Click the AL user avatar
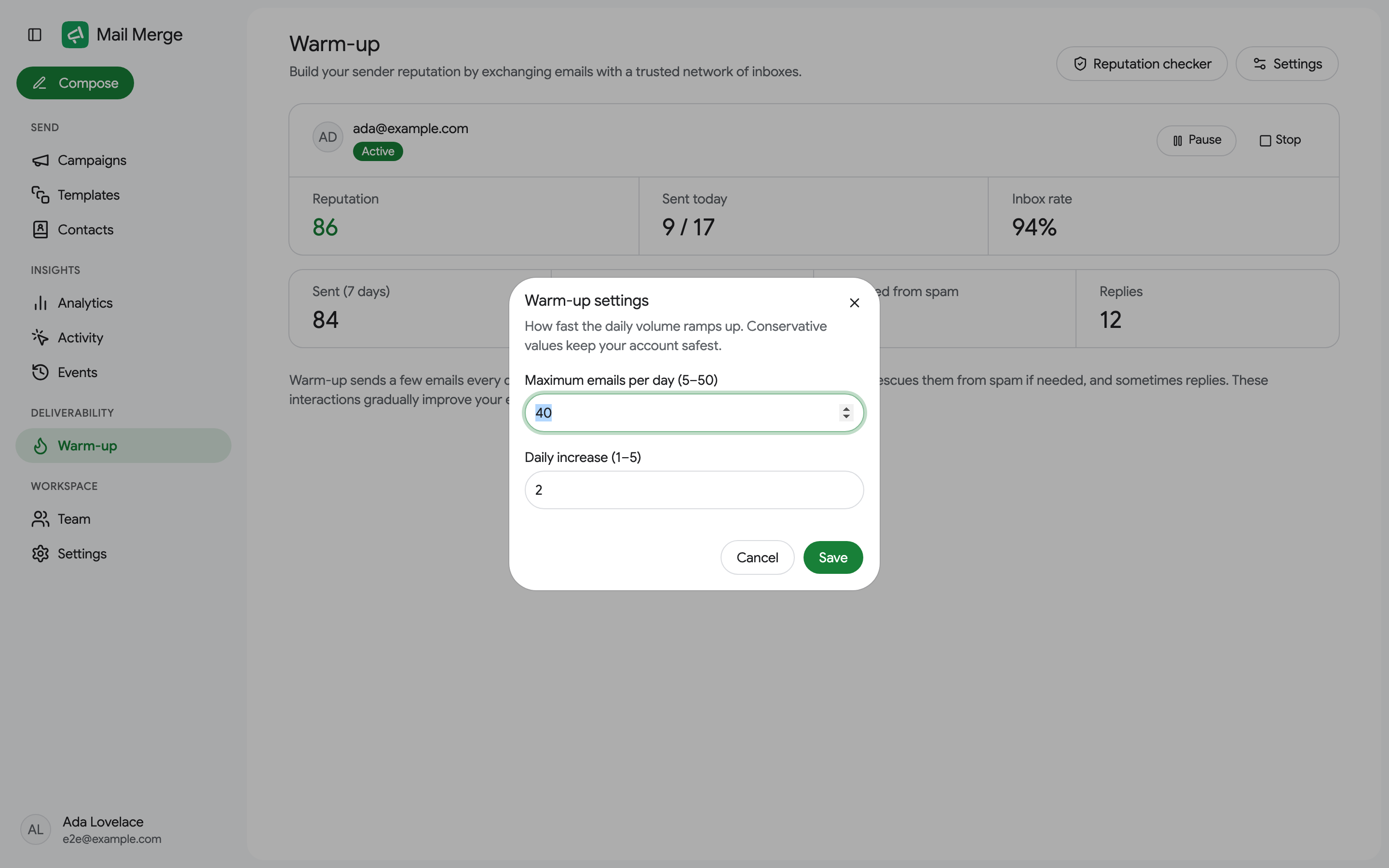Screen dimensions: 1389x868 [36, 829]
